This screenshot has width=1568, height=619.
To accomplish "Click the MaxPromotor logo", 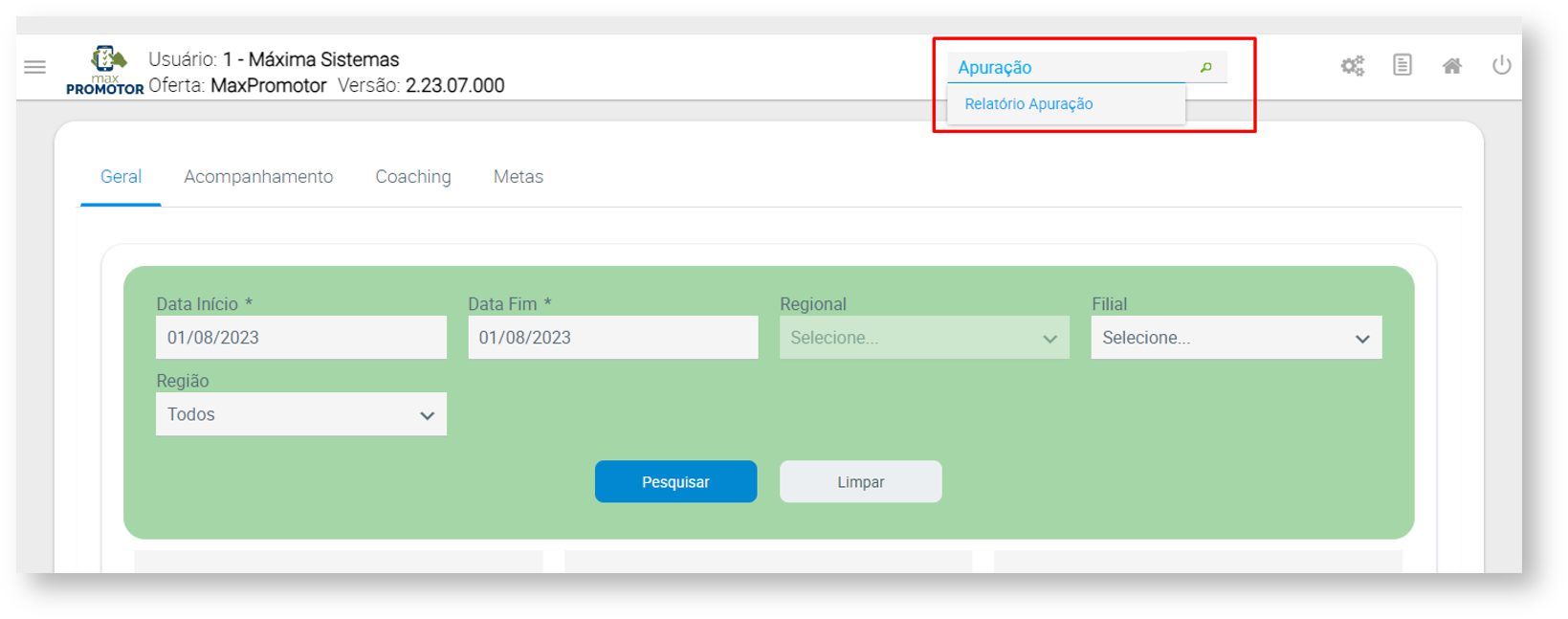I will tap(105, 71).
